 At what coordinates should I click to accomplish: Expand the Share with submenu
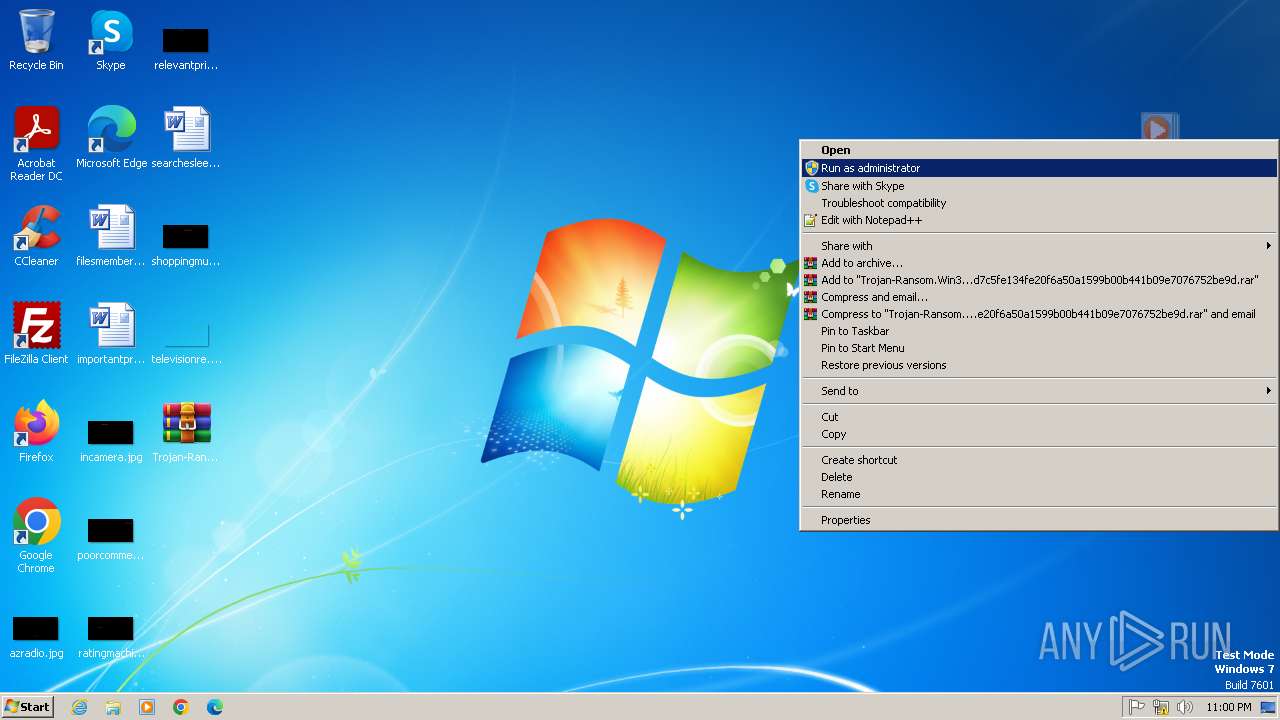point(1039,246)
